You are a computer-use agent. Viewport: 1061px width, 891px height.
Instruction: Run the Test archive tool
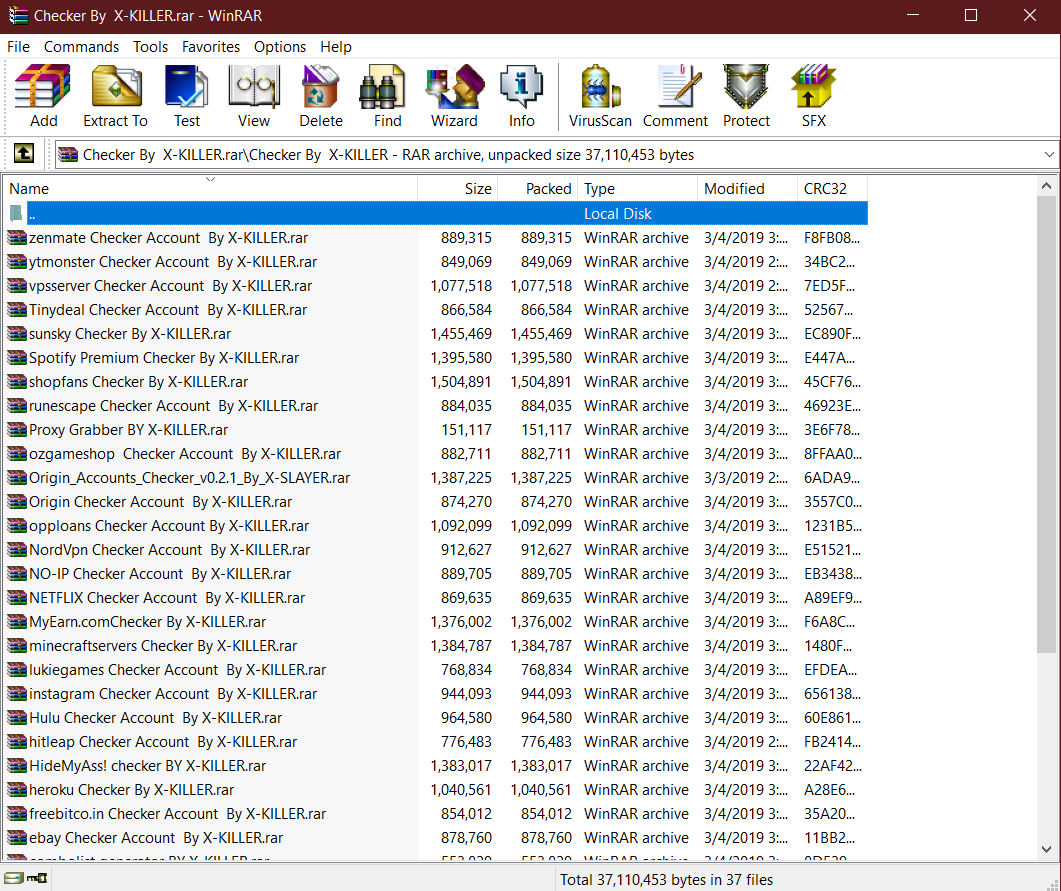(x=186, y=96)
